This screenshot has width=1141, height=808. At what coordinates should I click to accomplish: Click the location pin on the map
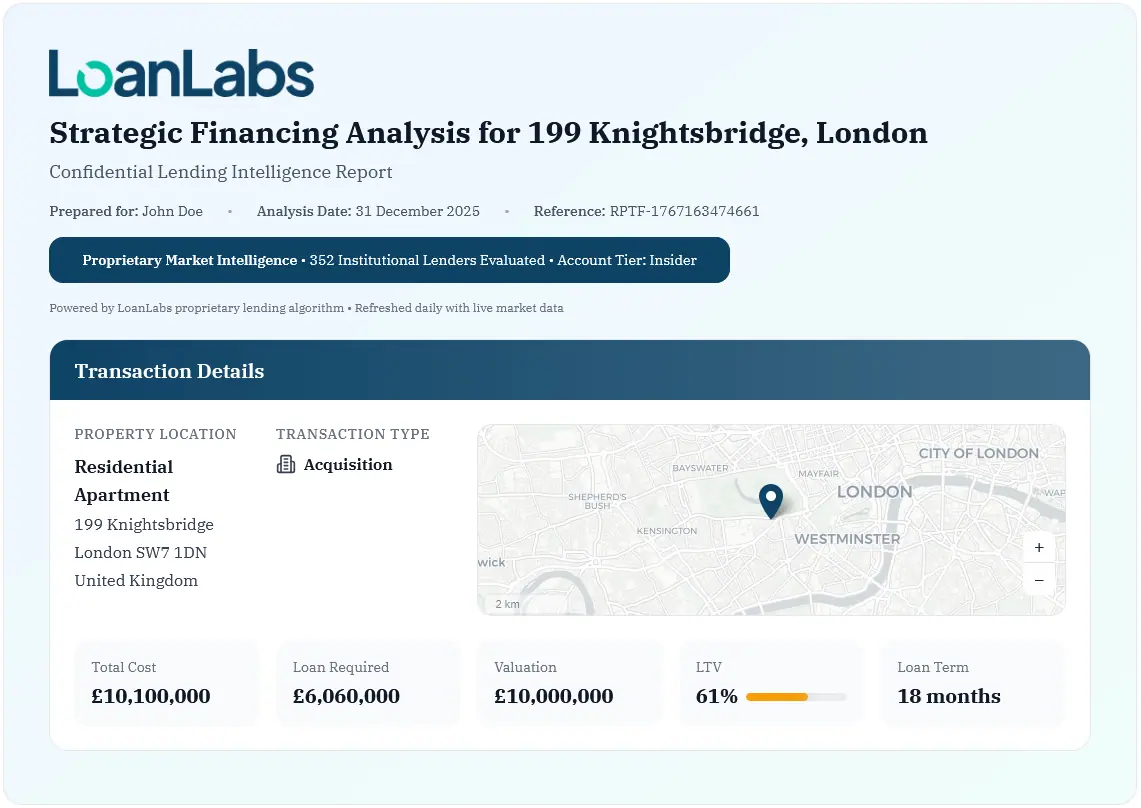click(771, 499)
